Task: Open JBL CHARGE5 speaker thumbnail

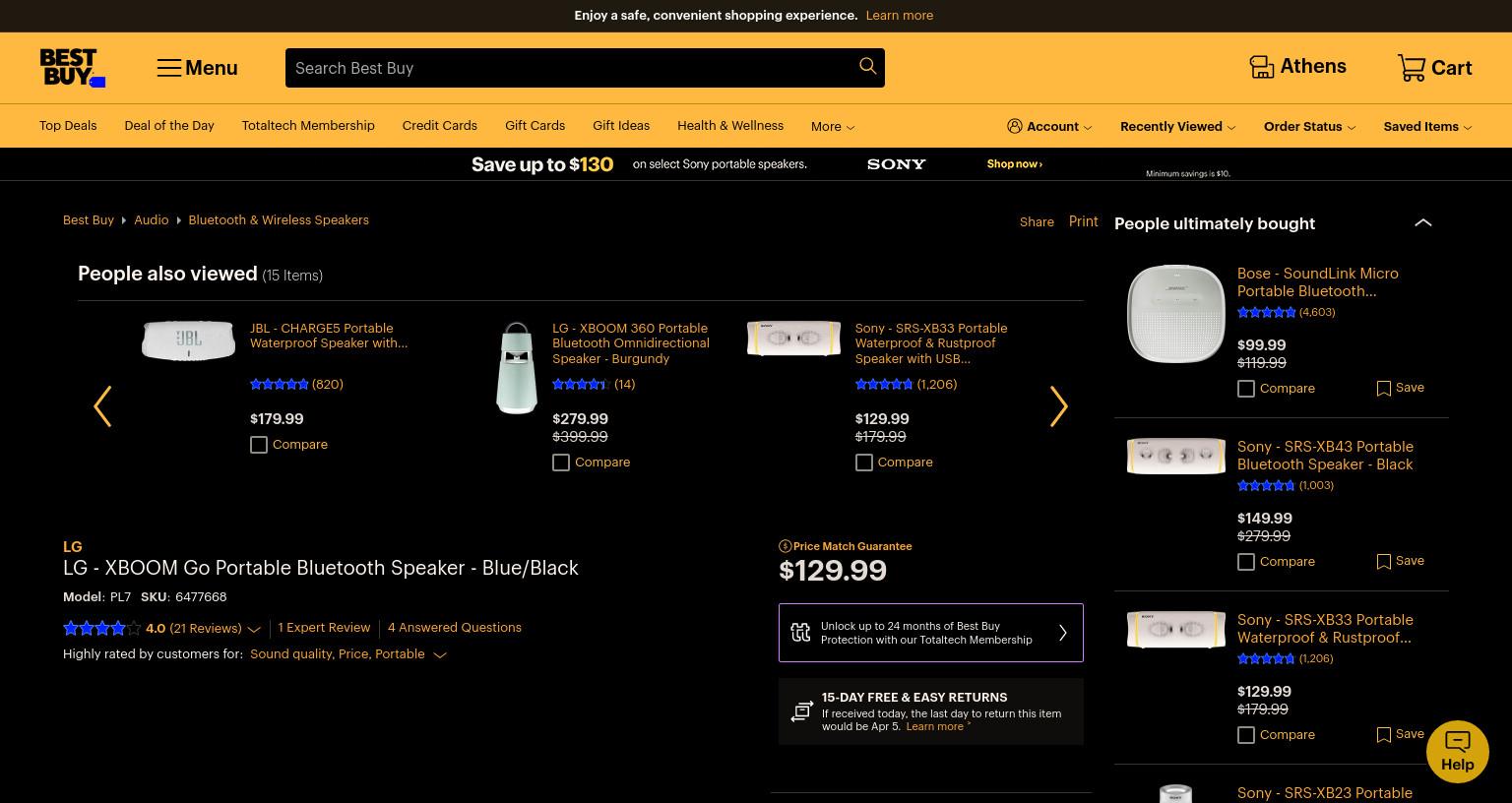Action: 188,340
